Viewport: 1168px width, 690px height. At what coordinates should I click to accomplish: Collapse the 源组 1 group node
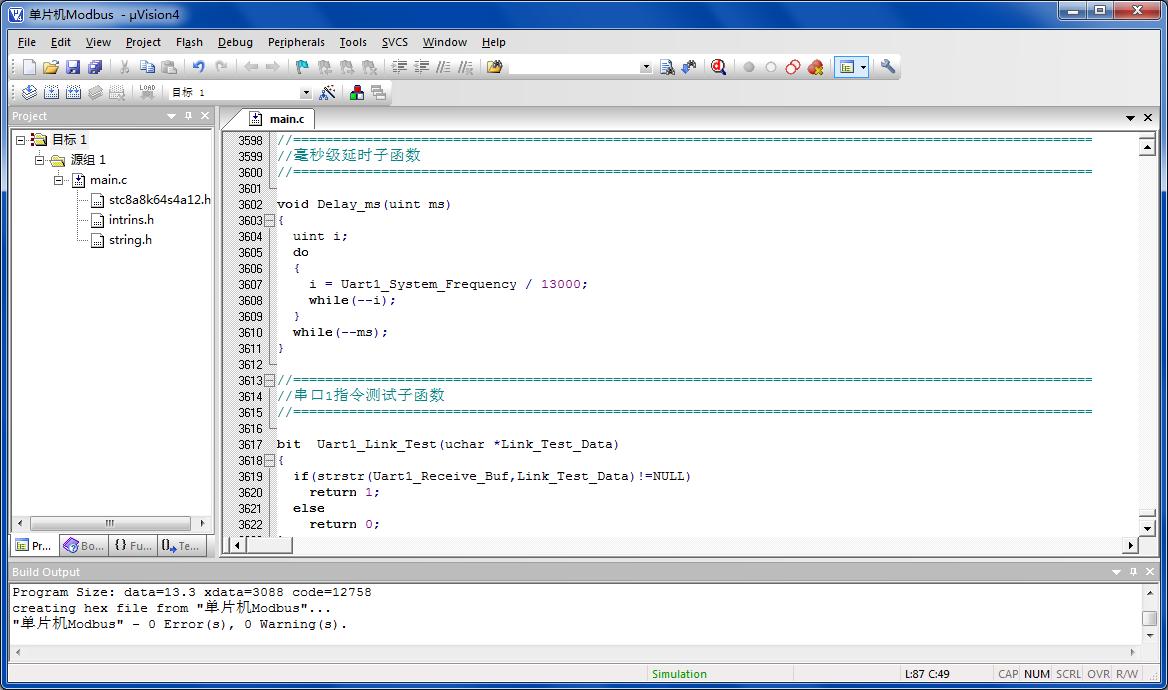(39, 159)
